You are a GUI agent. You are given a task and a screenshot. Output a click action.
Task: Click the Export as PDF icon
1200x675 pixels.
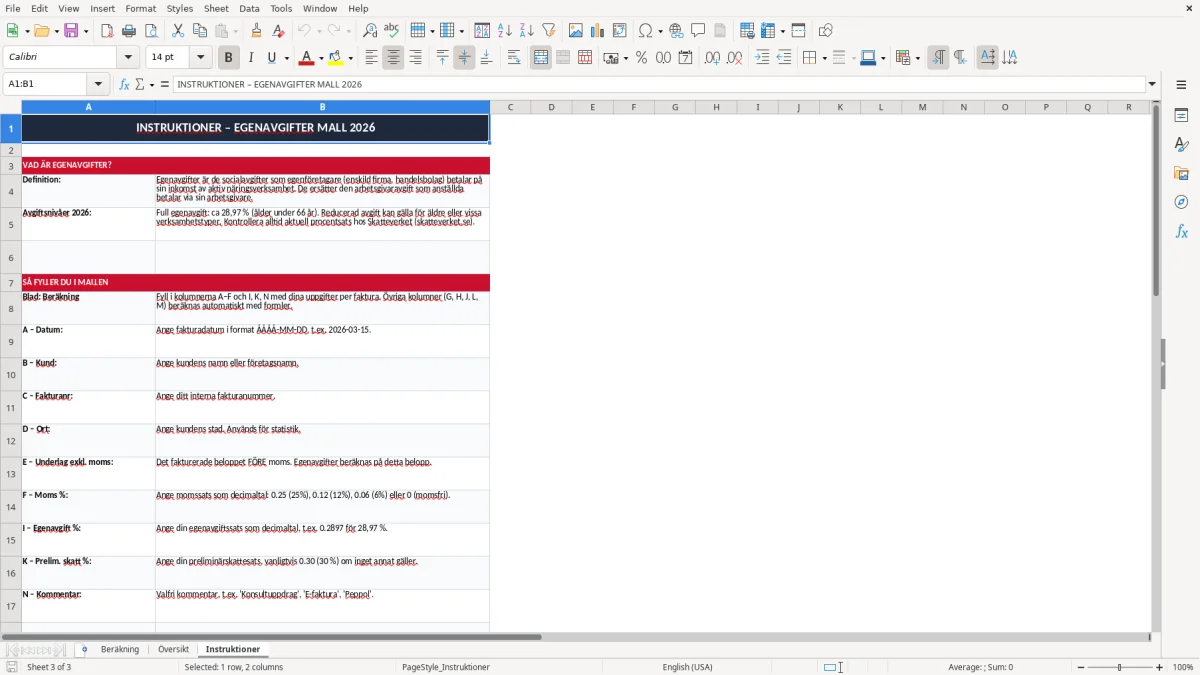(107, 31)
